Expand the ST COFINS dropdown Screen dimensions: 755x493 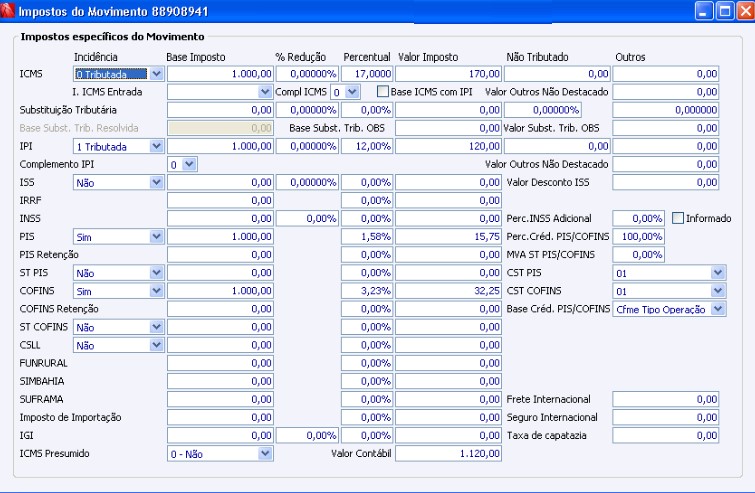156,327
